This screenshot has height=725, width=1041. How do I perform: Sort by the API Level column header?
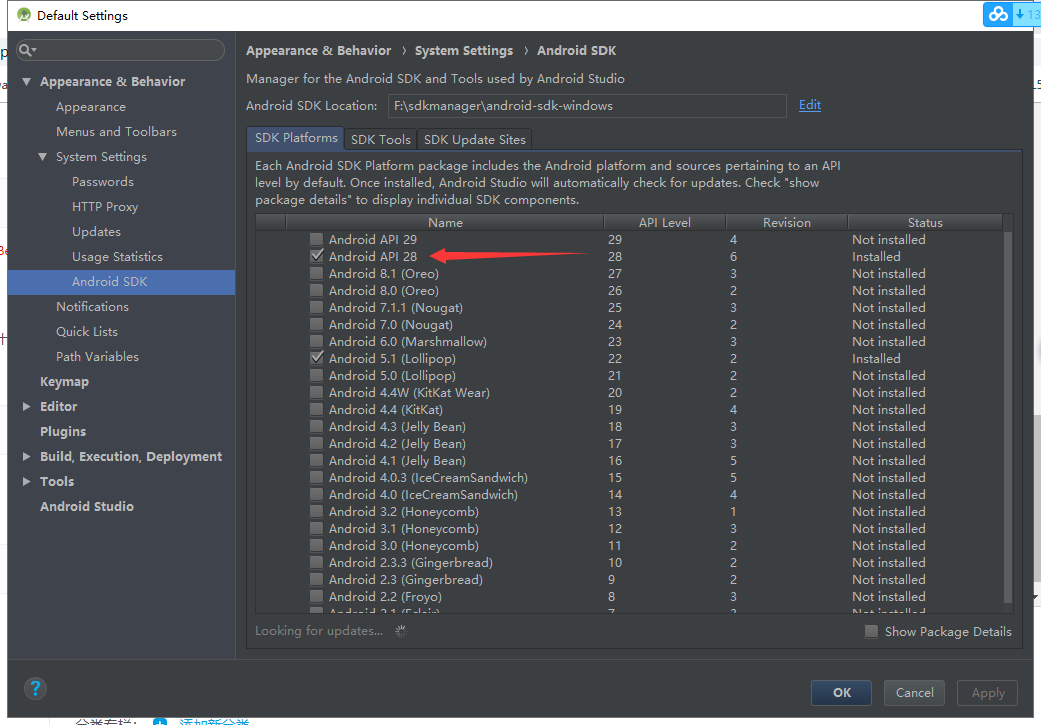[665, 222]
